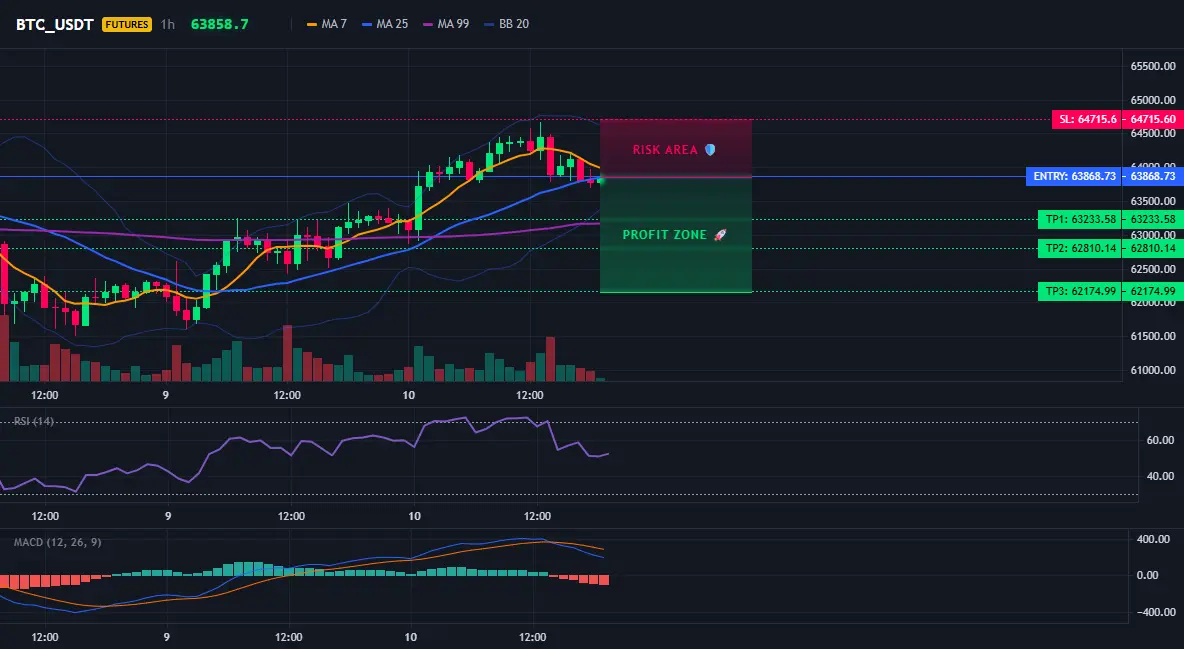Click date label 10 on main chart axis
Screen dimensions: 1184x649
pos(409,395)
